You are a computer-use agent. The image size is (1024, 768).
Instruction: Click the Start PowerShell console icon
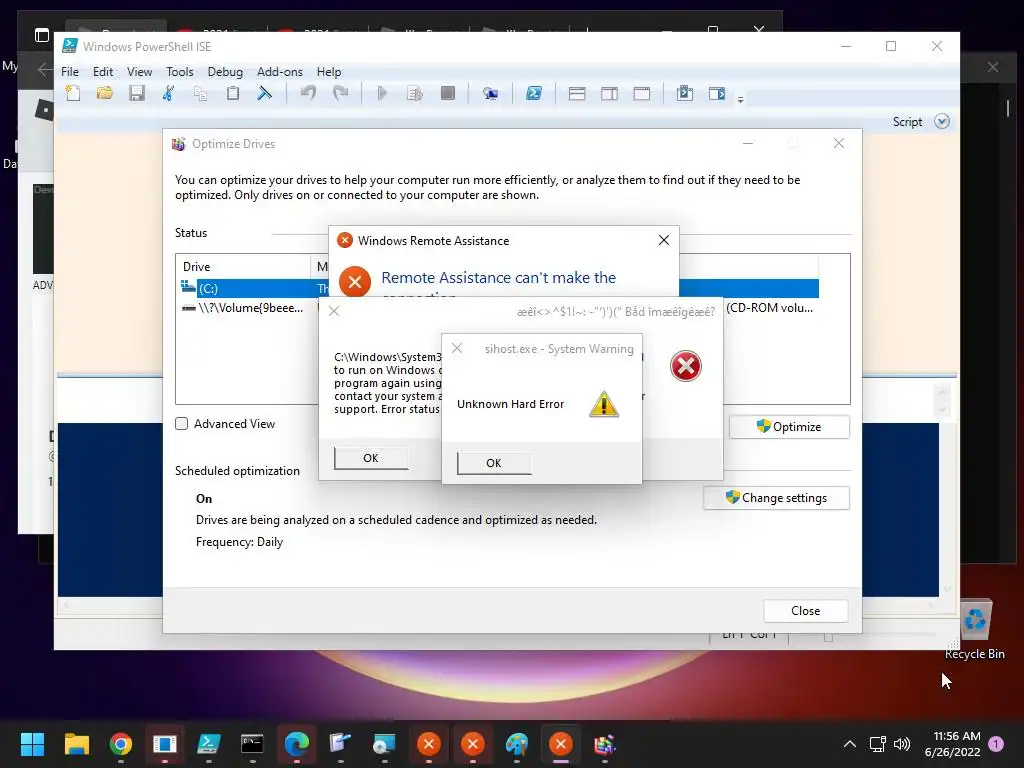pos(534,93)
